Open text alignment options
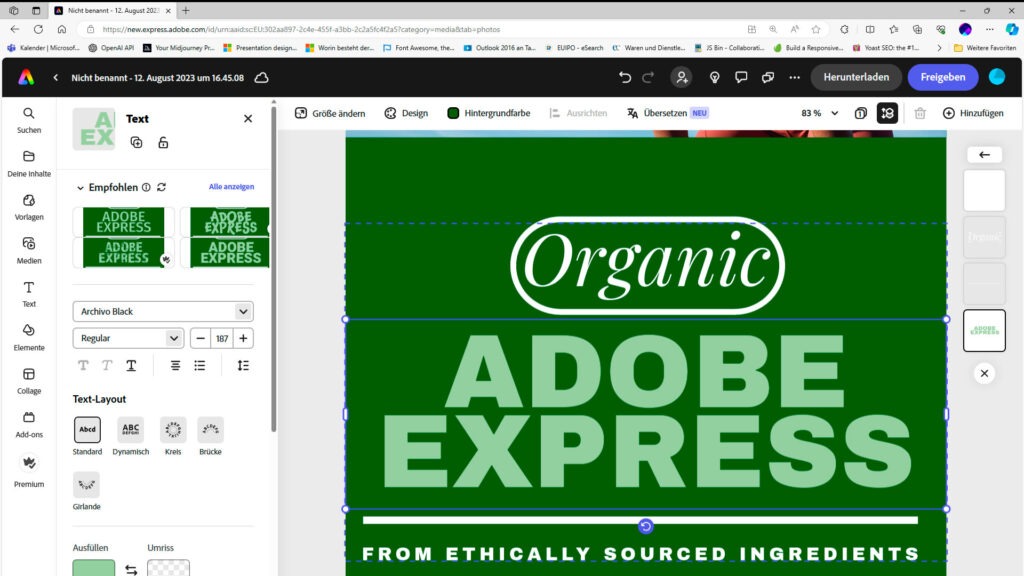This screenshot has width=1024, height=576. point(175,365)
